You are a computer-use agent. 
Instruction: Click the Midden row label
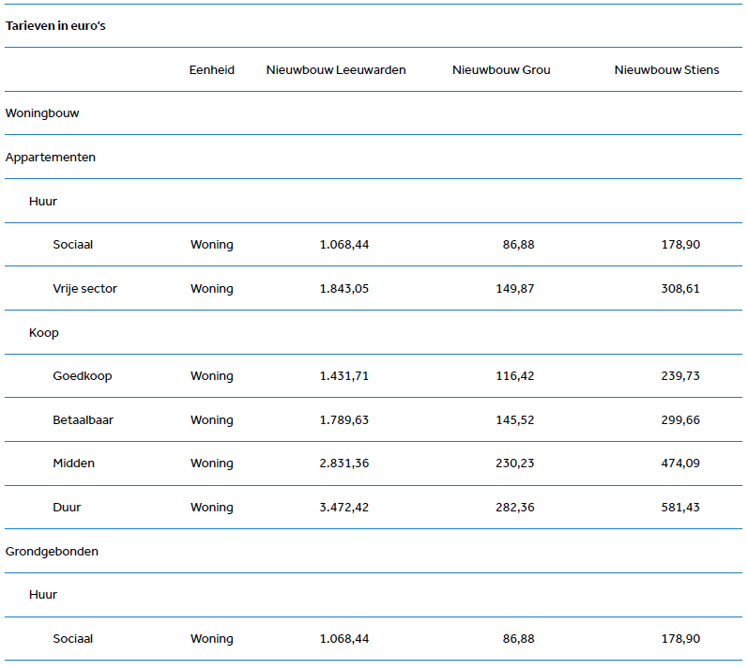pos(74,463)
